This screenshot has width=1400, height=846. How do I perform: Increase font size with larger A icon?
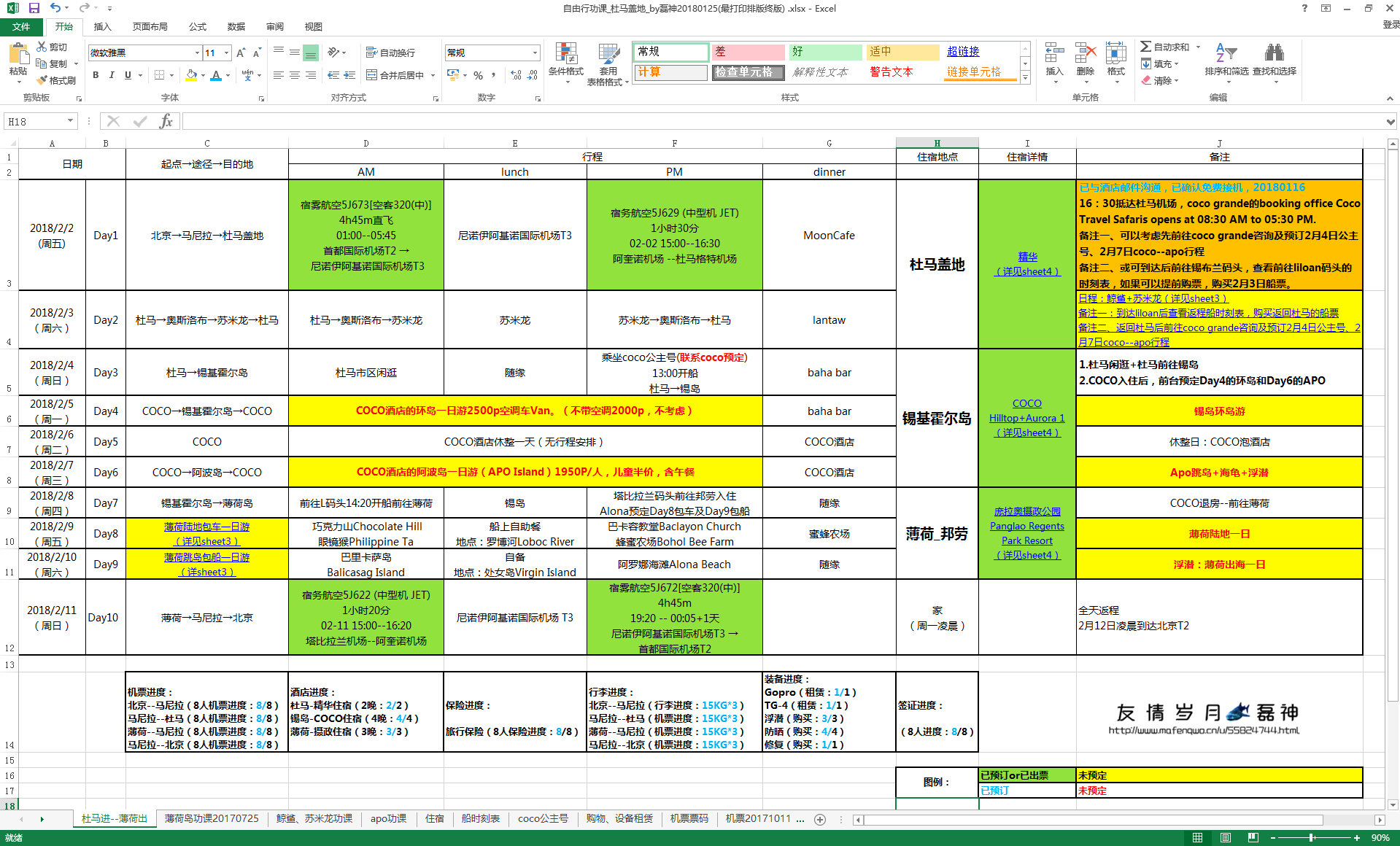(241, 53)
